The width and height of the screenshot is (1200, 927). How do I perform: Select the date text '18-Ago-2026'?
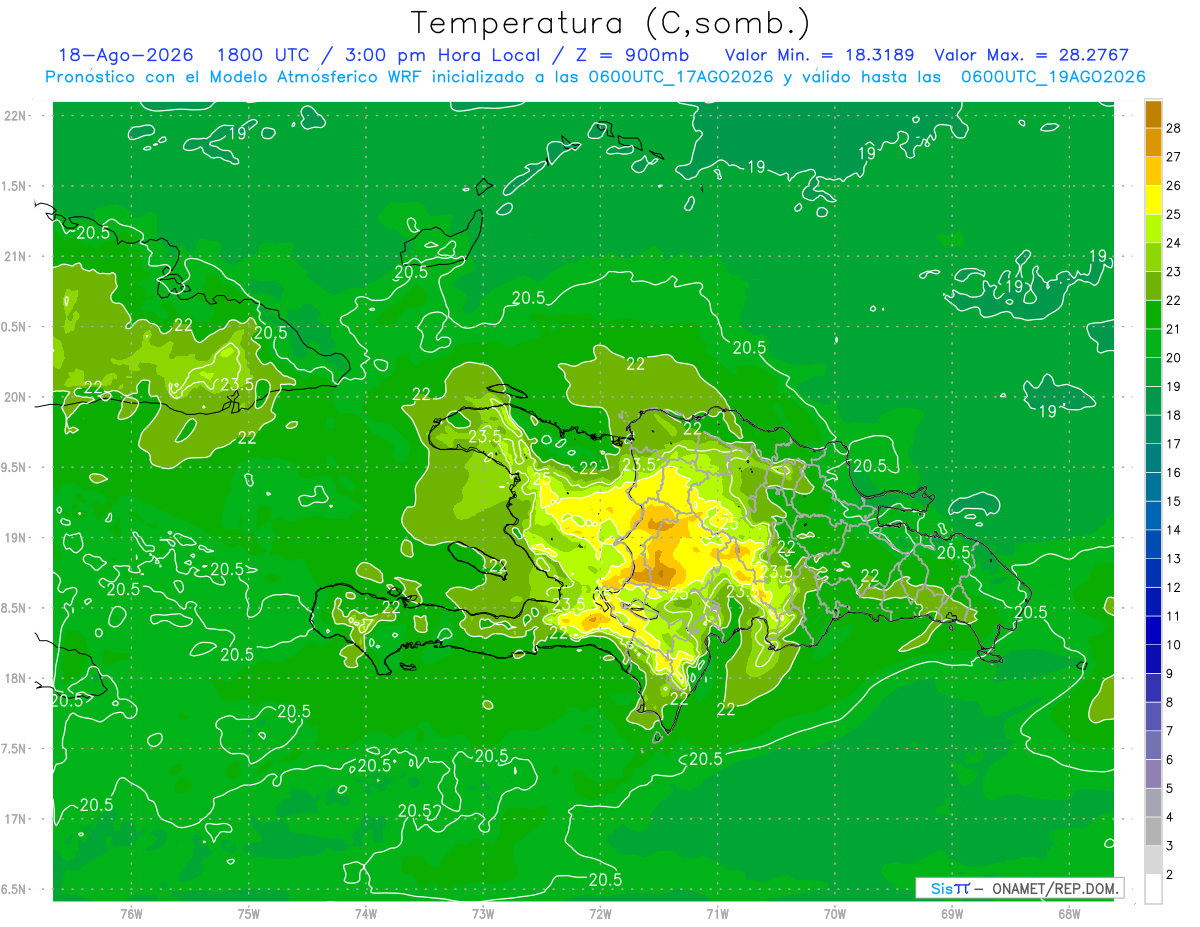coord(125,55)
